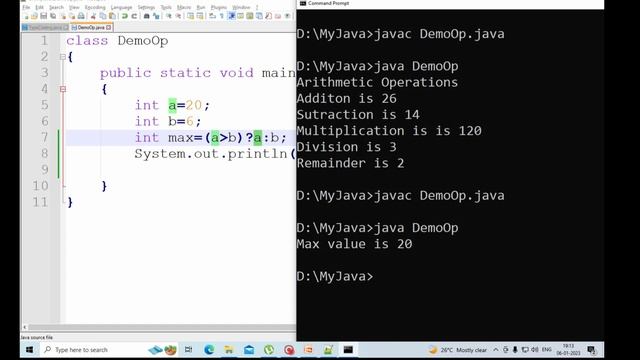Click 'int b=6;' on line 6
Screen dimensions: 640x360
pos(168,121)
